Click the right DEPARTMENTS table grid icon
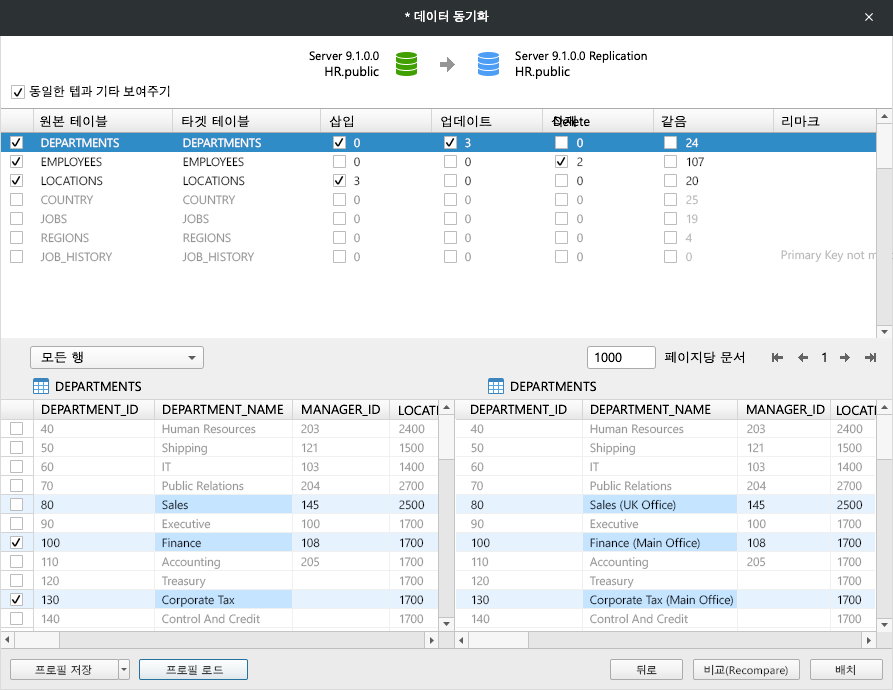Screen dimensions: 893x690 point(496,387)
